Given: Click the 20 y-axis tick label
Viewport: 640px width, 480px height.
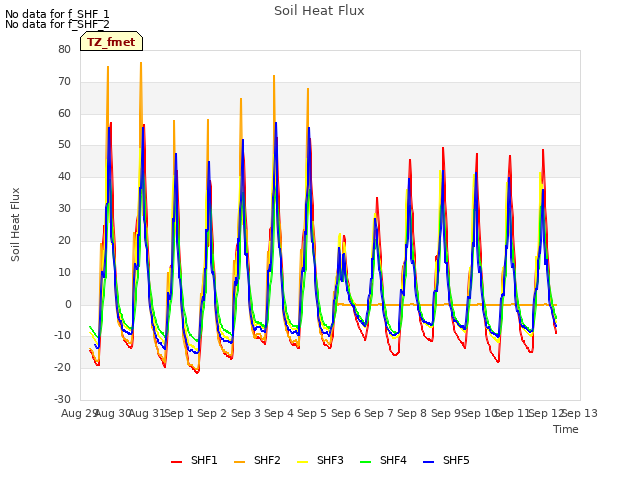Looking at the screenshot, I should click(64, 240).
